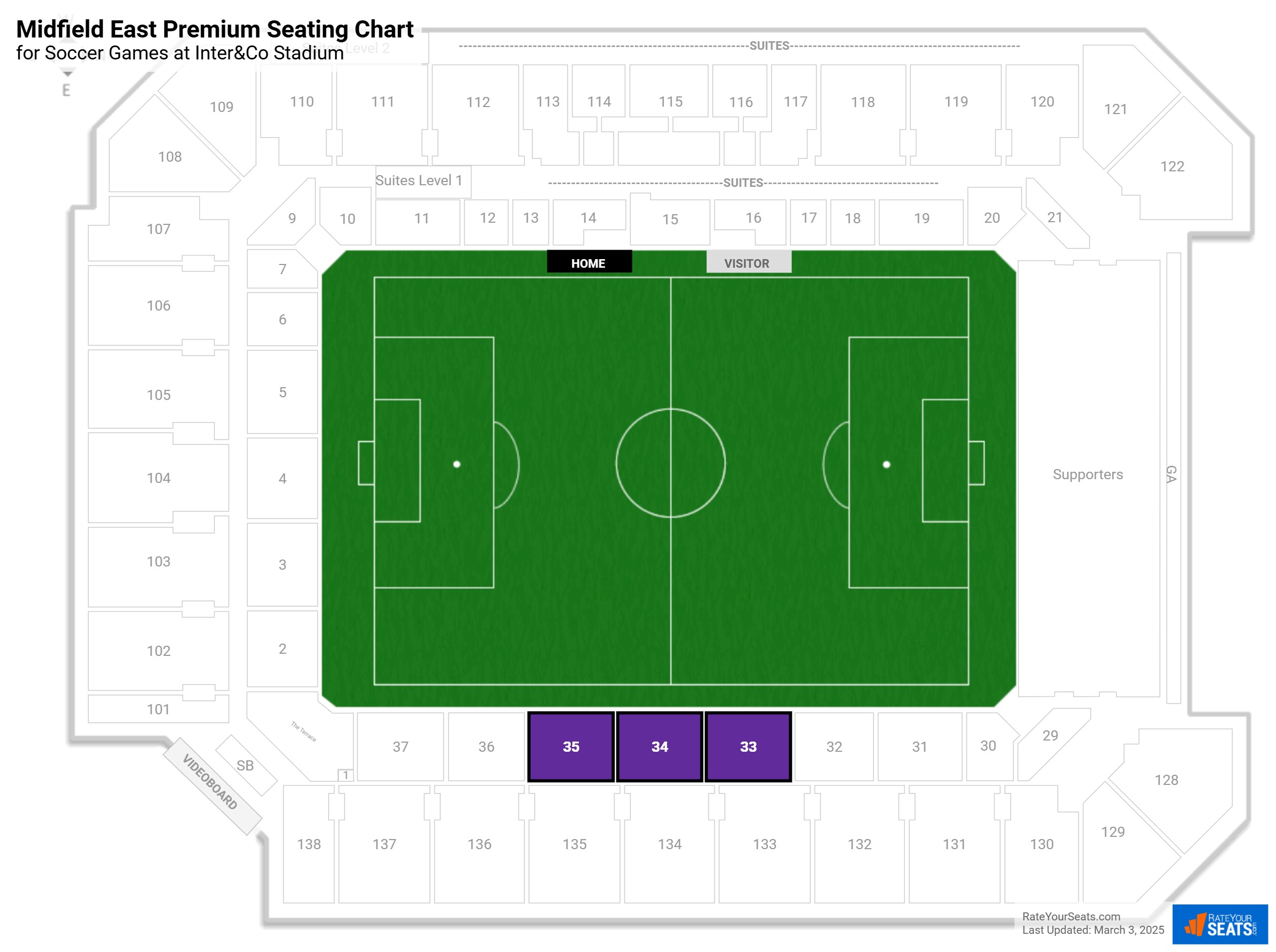The height and width of the screenshot is (952, 1276).
Task: Choose purple premium section 33
Action: click(x=748, y=746)
